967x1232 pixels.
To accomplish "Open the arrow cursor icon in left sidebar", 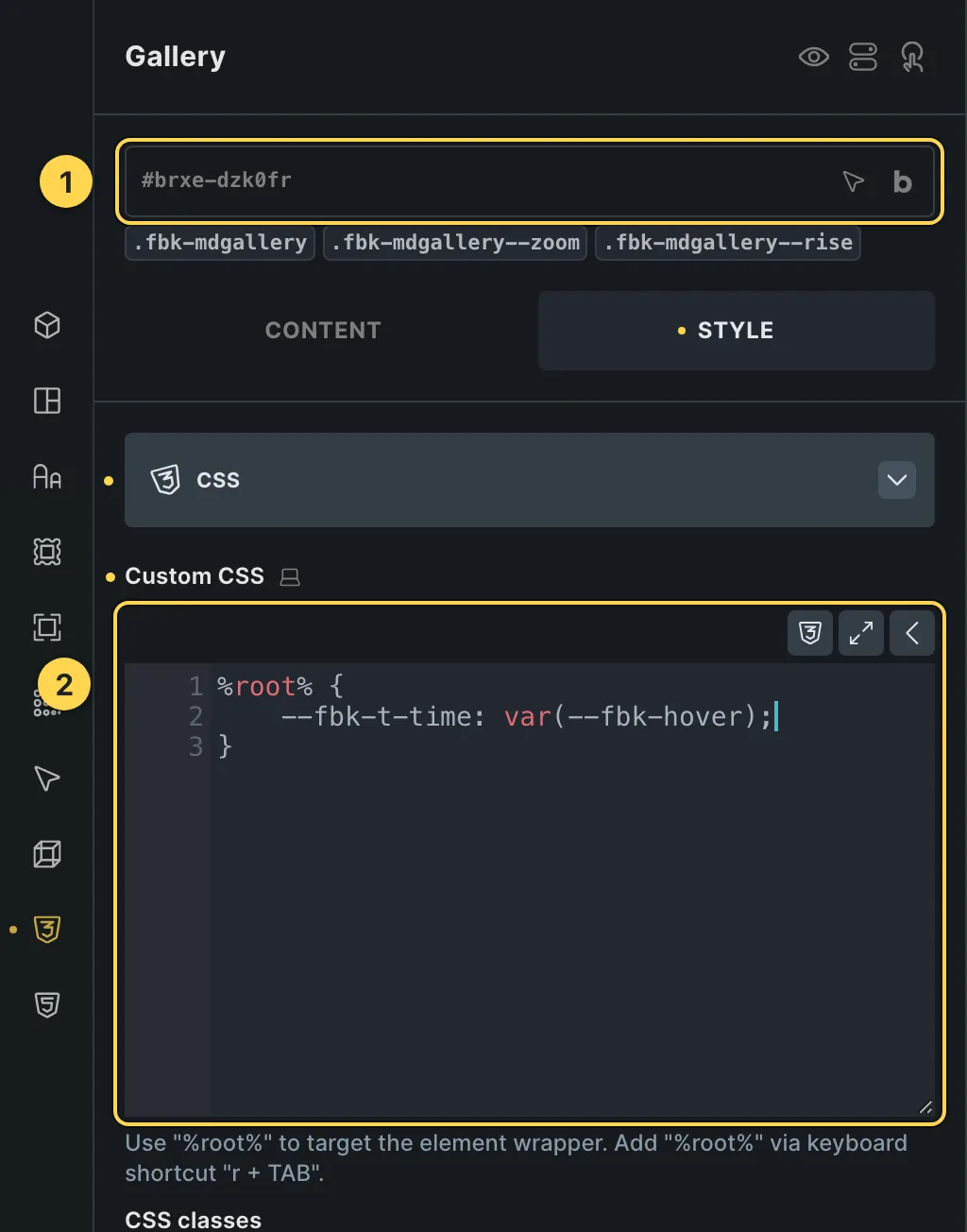I will (47, 779).
